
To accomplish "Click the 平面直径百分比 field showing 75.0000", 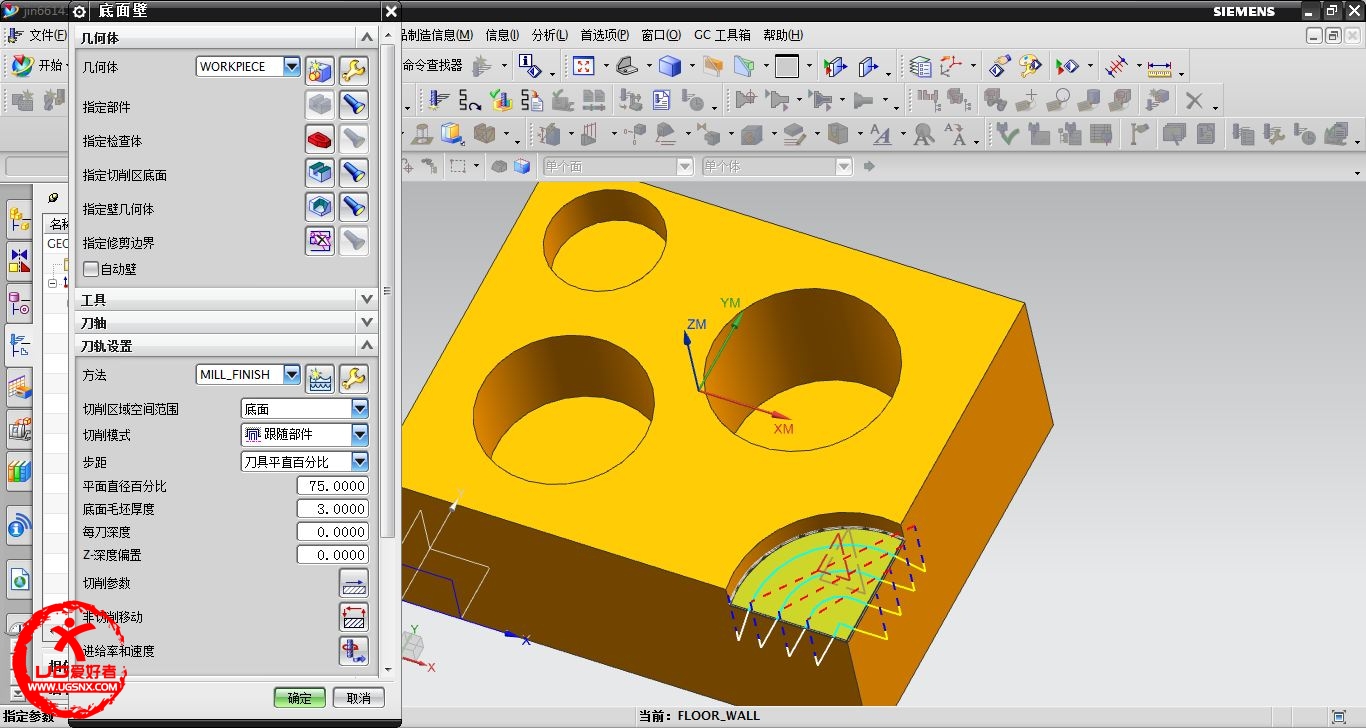I will 333,486.
